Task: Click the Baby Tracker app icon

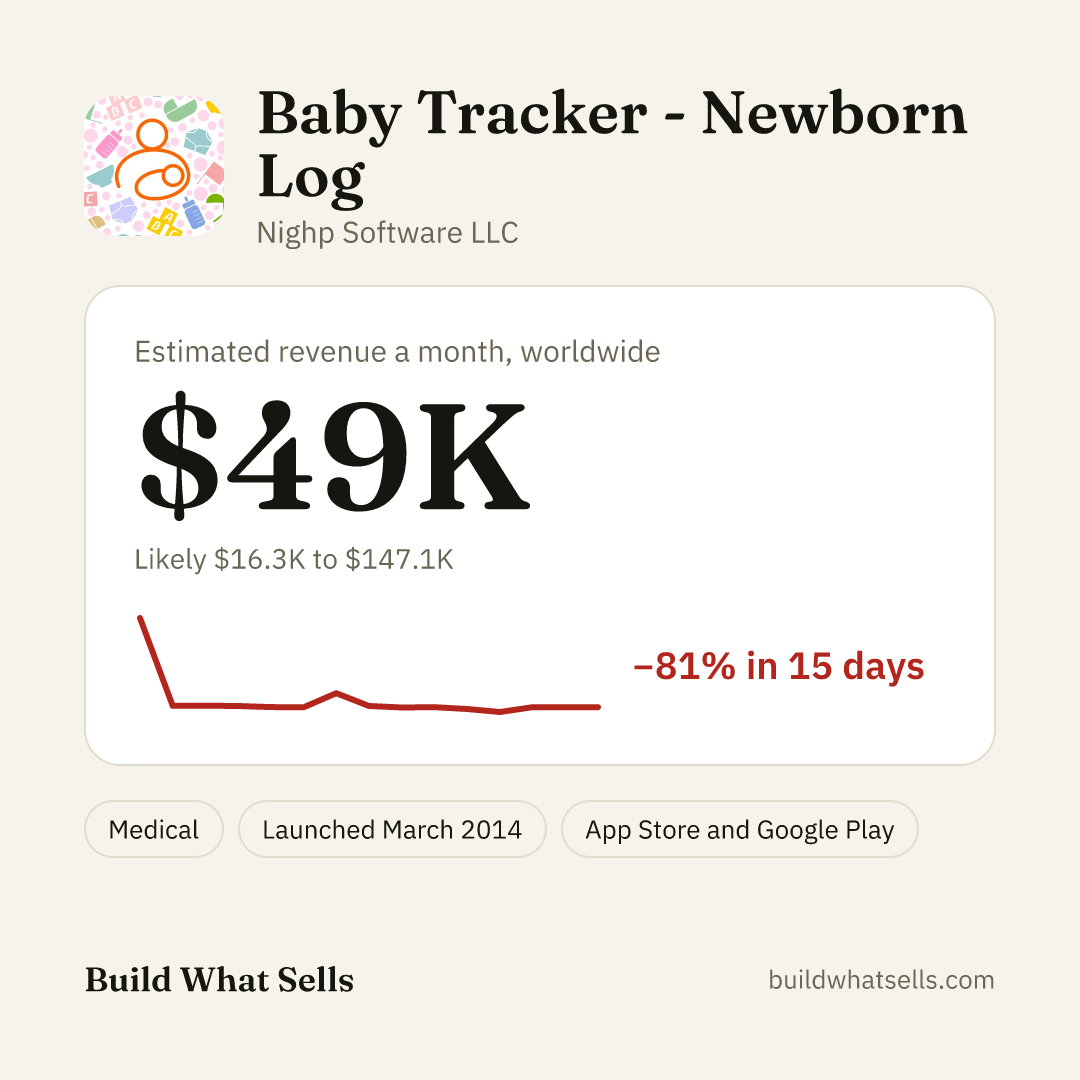Action: (154, 166)
